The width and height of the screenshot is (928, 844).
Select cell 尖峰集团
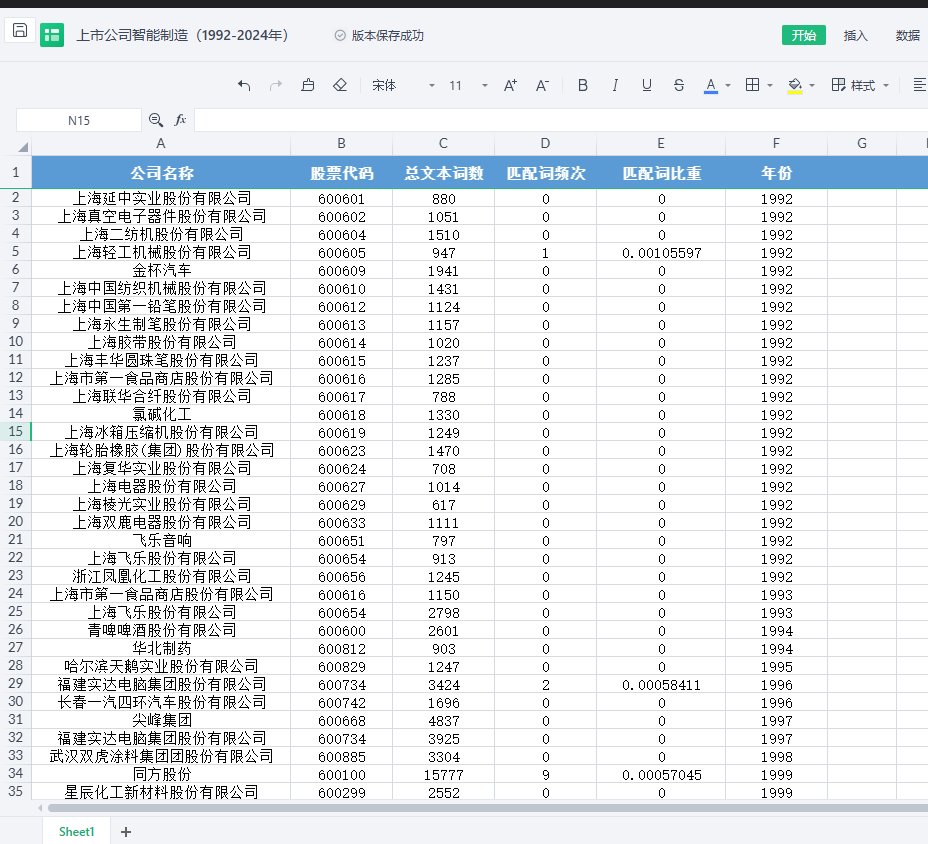coord(161,720)
